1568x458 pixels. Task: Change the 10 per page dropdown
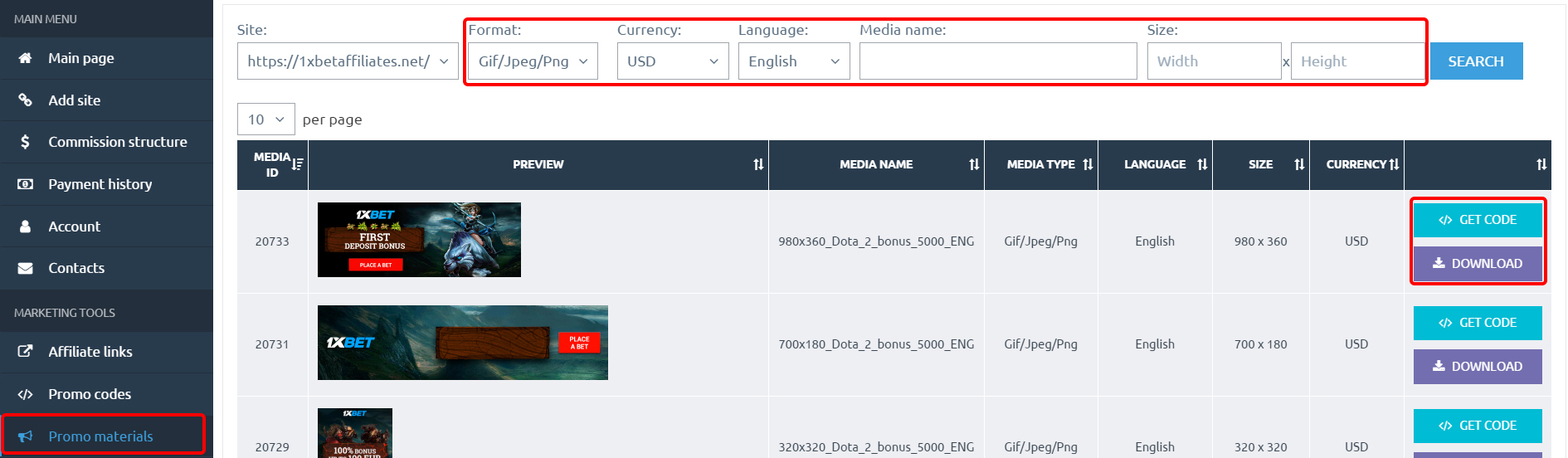click(x=265, y=119)
